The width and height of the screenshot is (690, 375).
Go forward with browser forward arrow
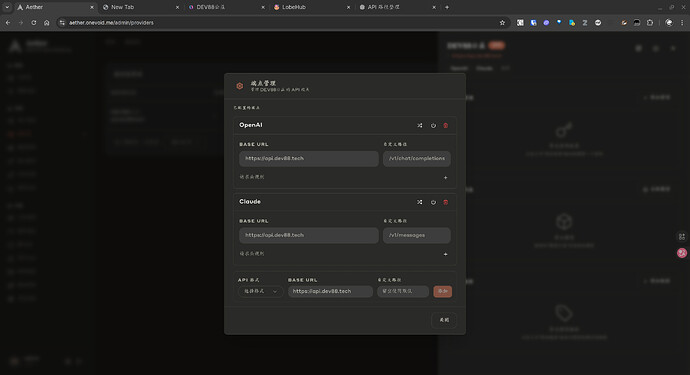click(21, 22)
